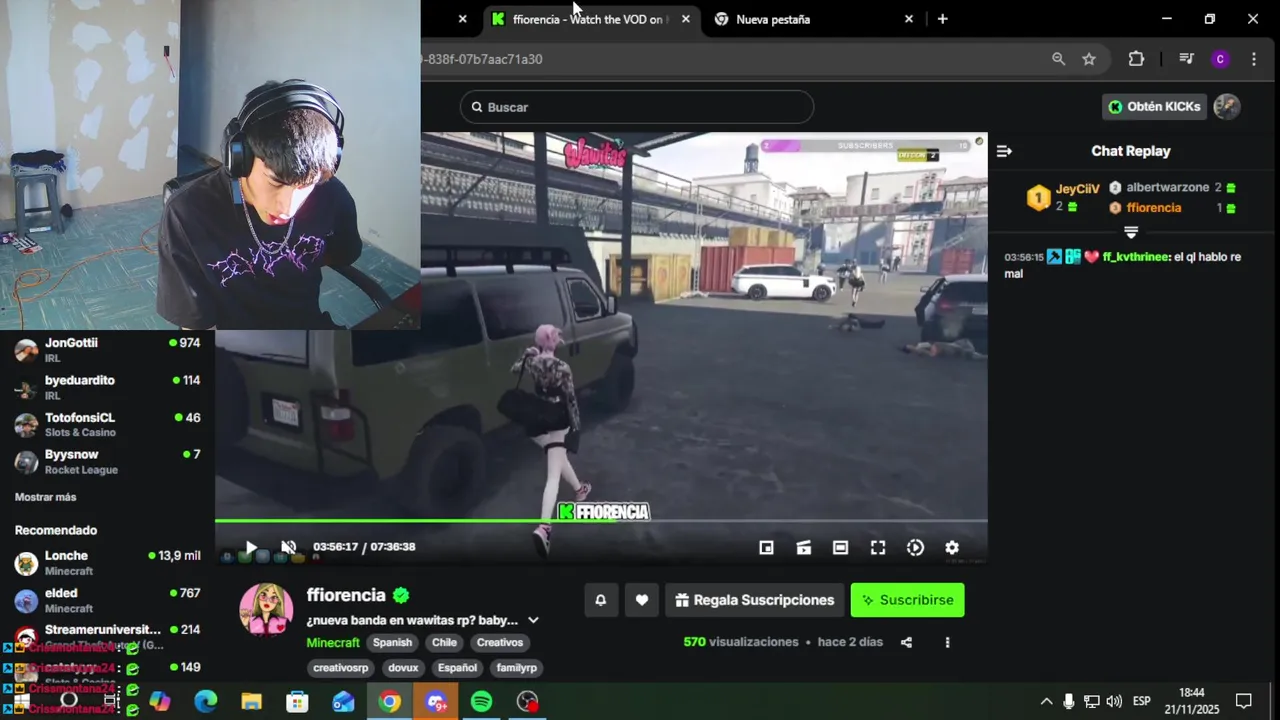Open Spotify from the taskbar

tap(481, 702)
